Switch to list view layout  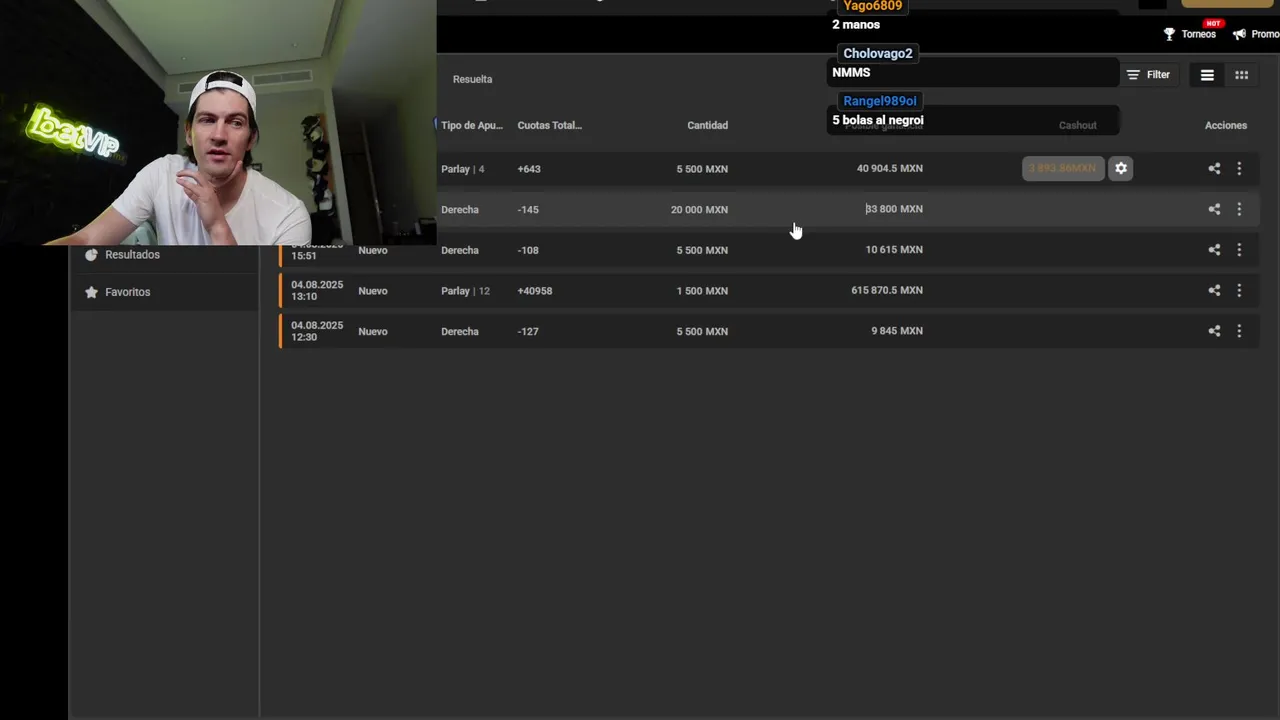[1207, 75]
